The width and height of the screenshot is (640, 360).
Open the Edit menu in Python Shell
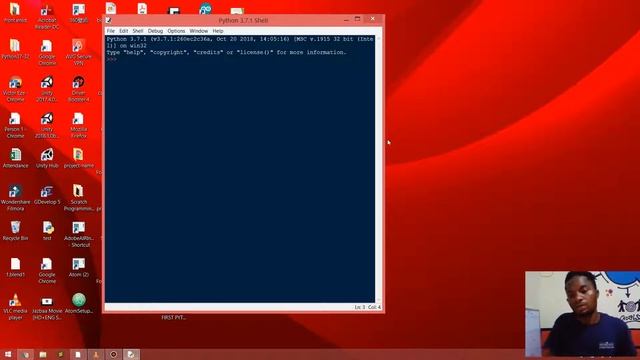(124, 31)
